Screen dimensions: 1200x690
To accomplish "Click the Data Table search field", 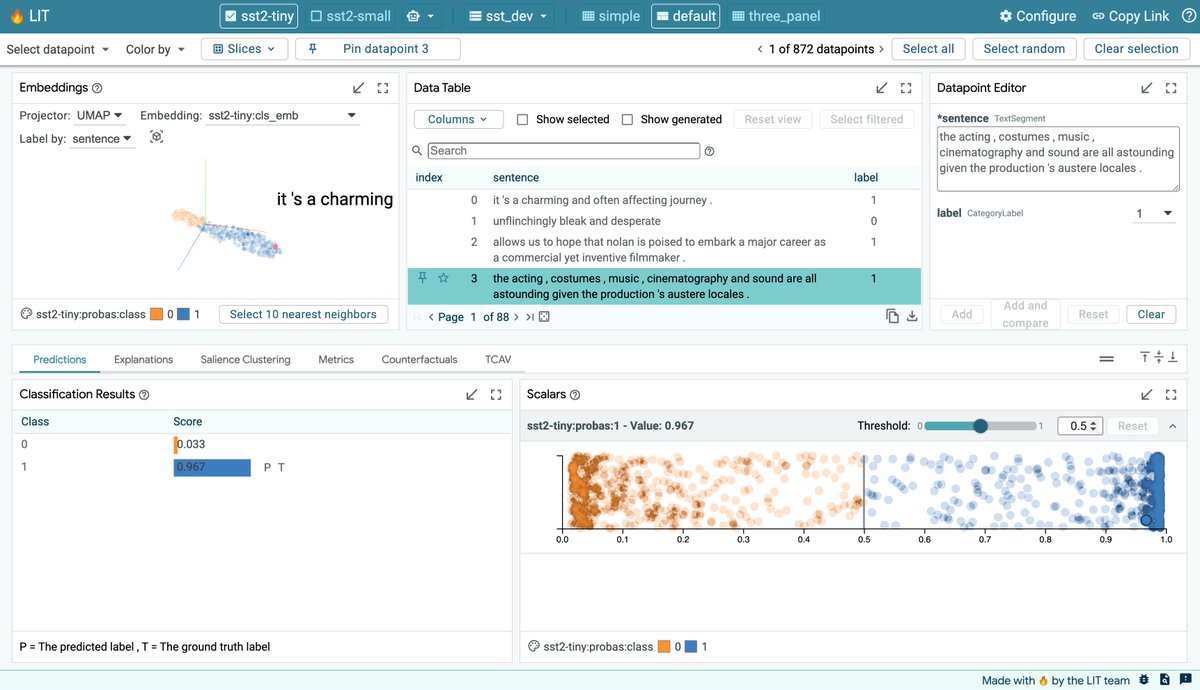I will pyautogui.click(x=564, y=151).
